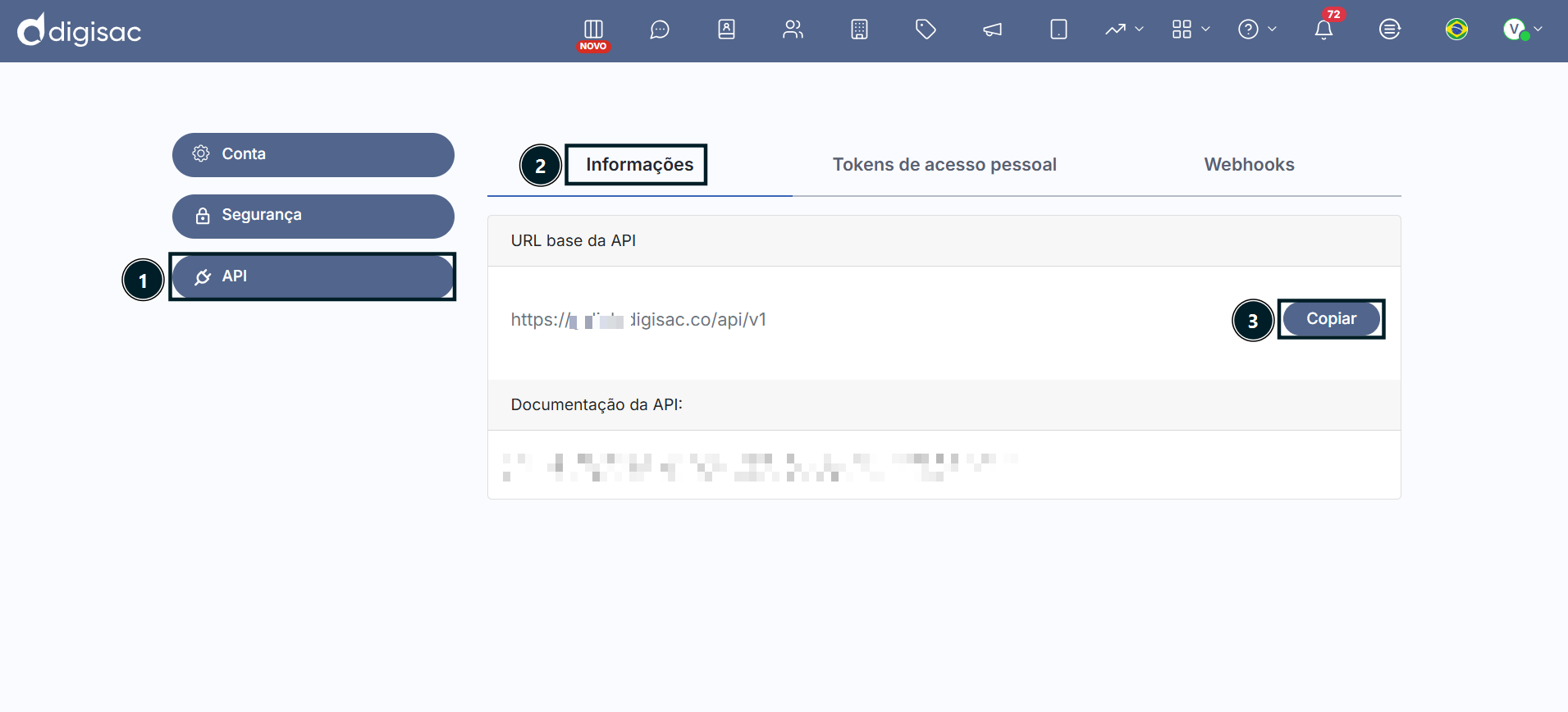Open the notifications bell with 72 badge
The image size is (1568, 712).
(1323, 30)
